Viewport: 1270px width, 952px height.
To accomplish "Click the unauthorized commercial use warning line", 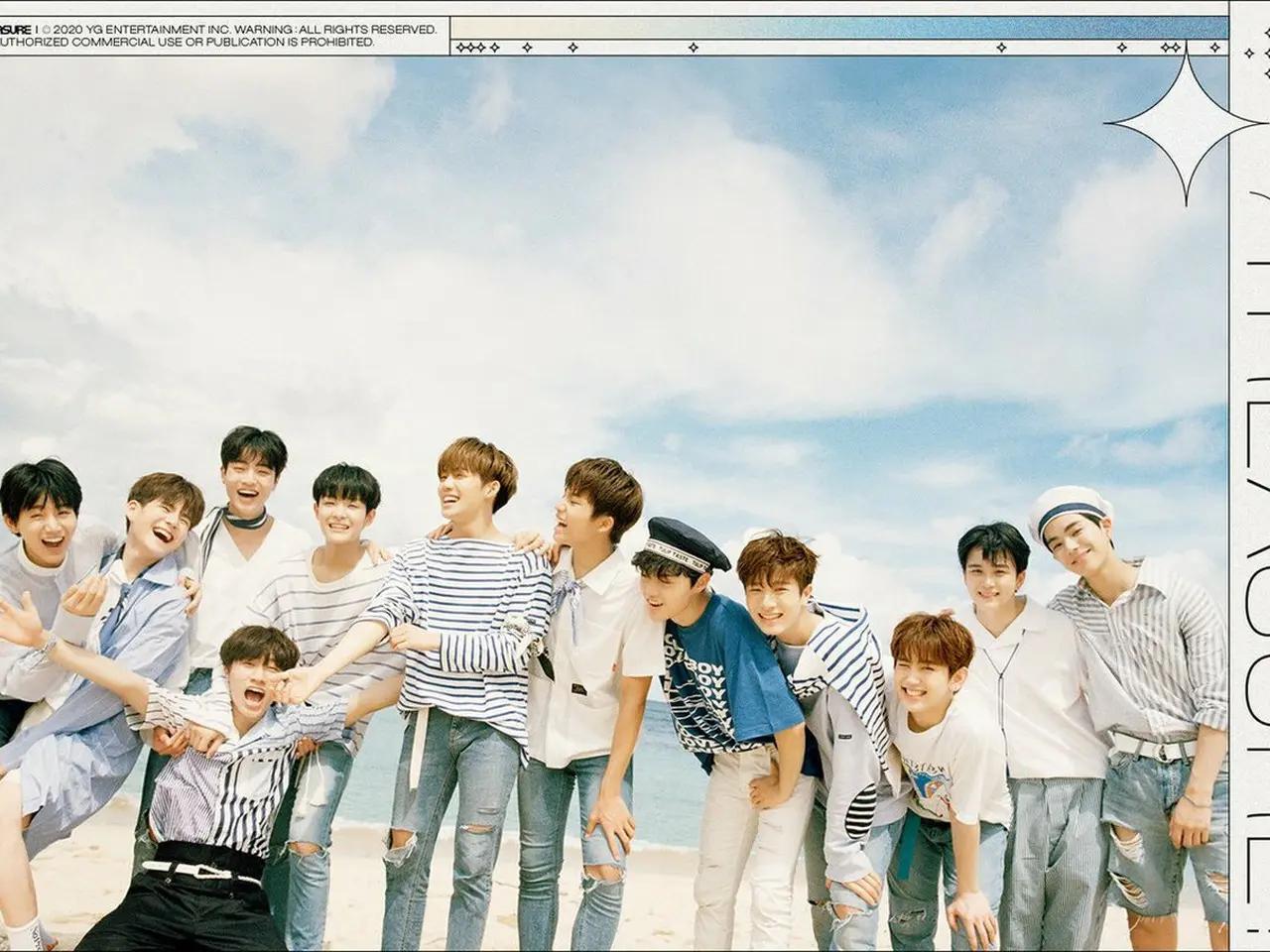I will coord(189,43).
